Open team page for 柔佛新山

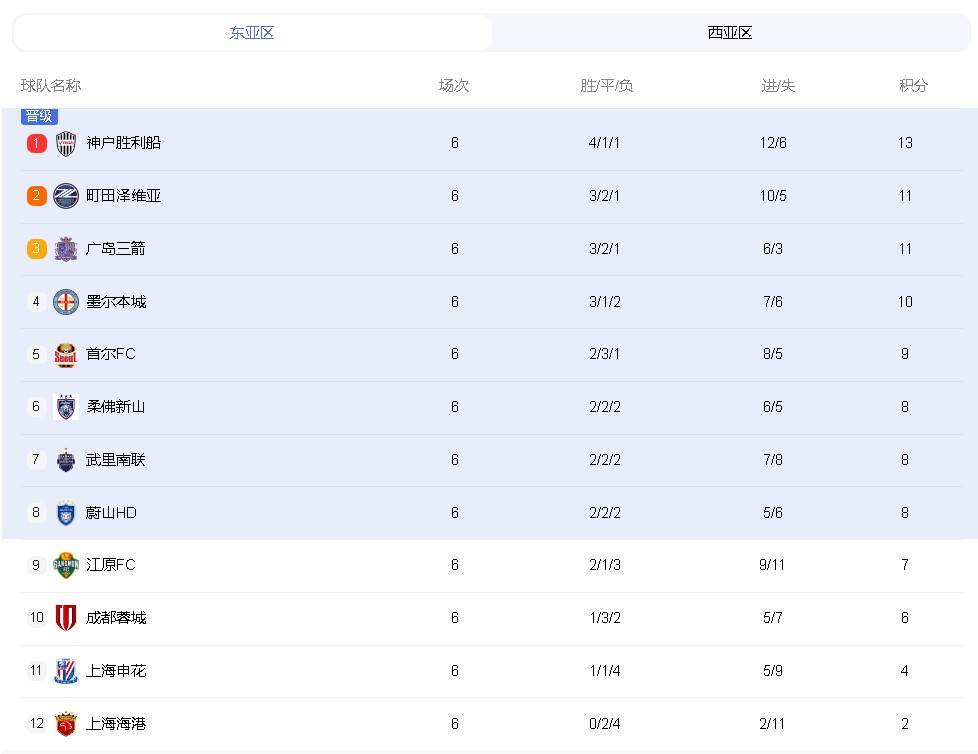[x=113, y=407]
